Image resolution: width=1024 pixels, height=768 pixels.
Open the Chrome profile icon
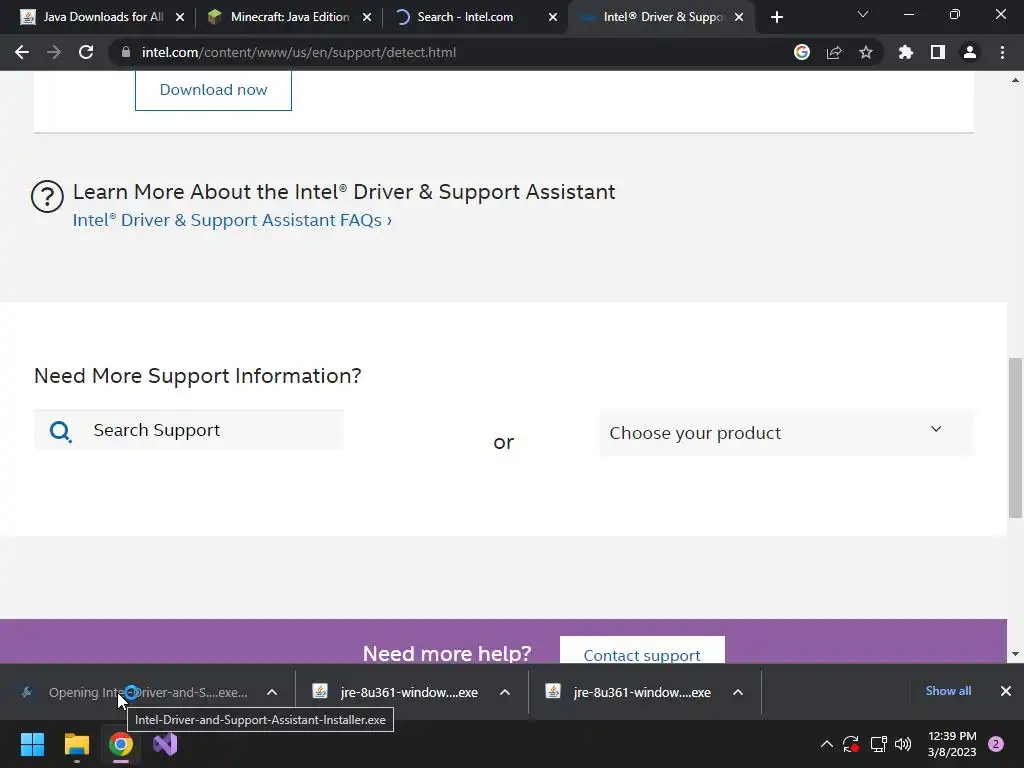tap(970, 52)
